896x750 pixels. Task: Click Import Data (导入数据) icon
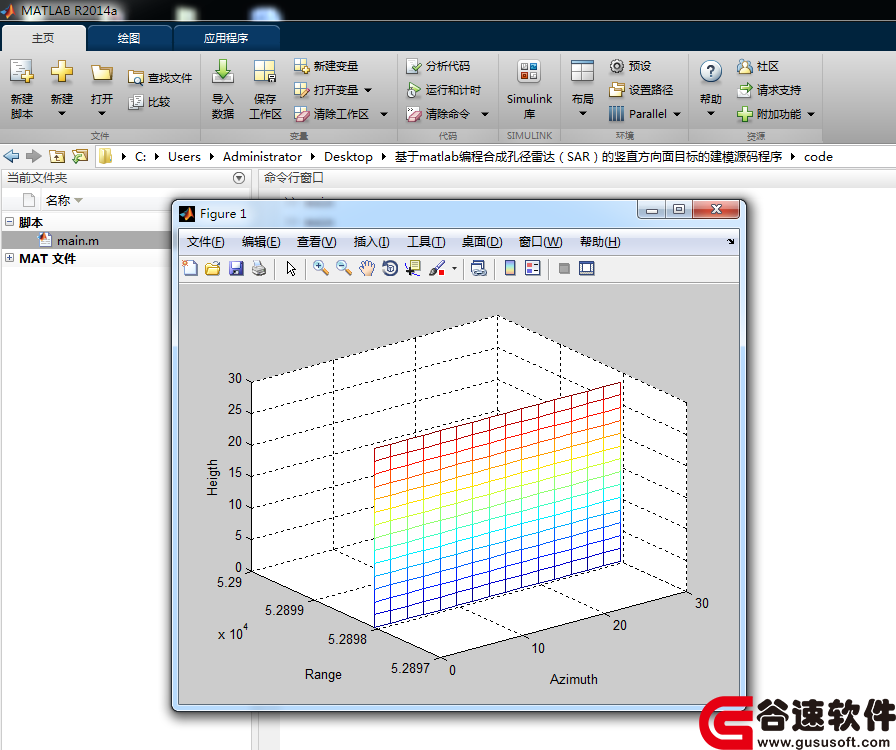pyautogui.click(x=223, y=72)
